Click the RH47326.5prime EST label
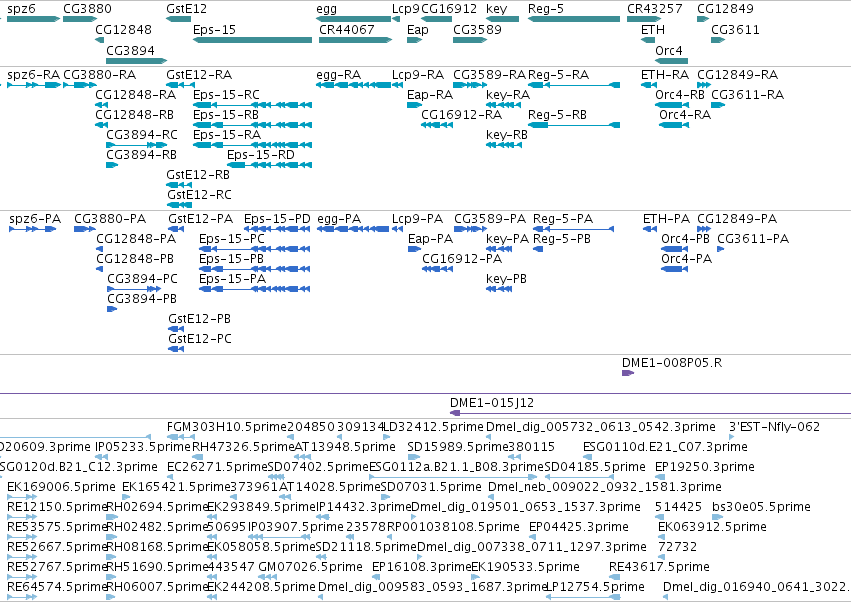 click(x=243, y=447)
